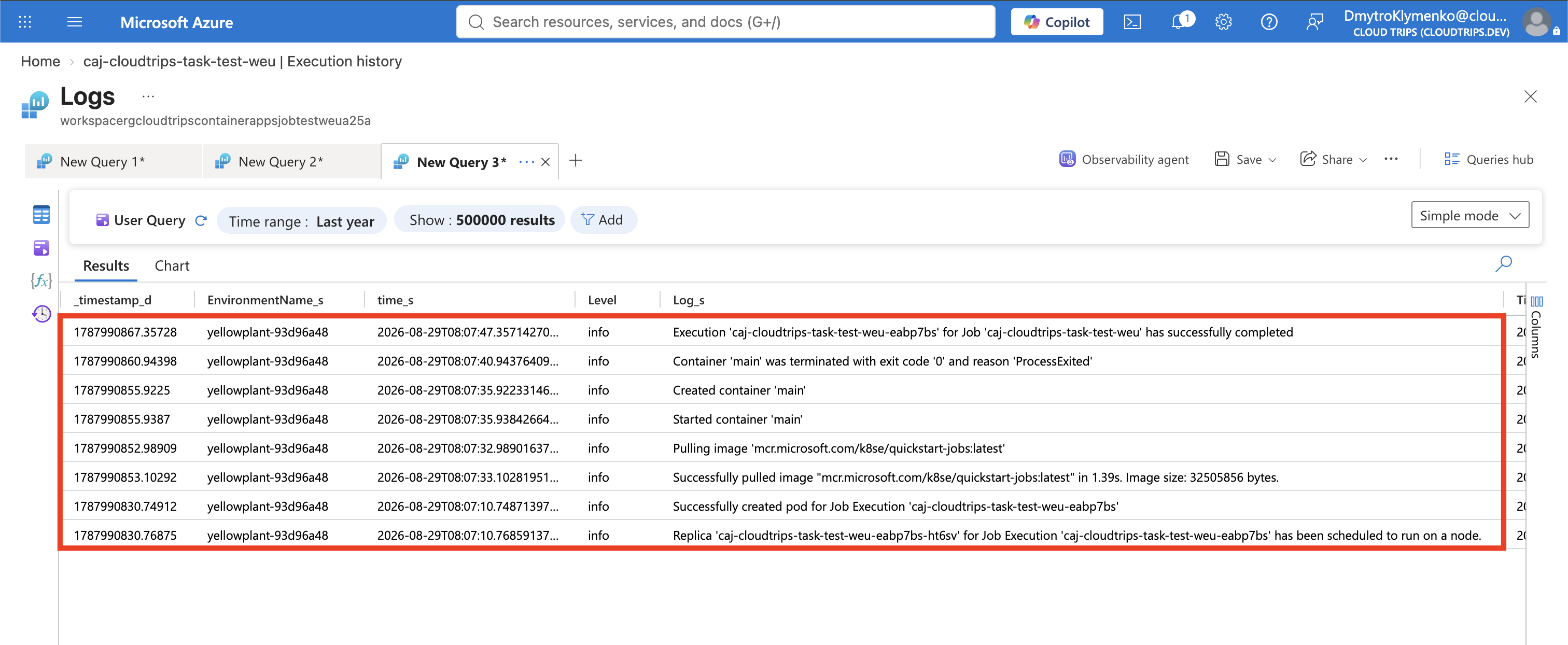This screenshot has width=1568, height=645.
Task: Open the account avatar menu
Action: click(1537, 22)
